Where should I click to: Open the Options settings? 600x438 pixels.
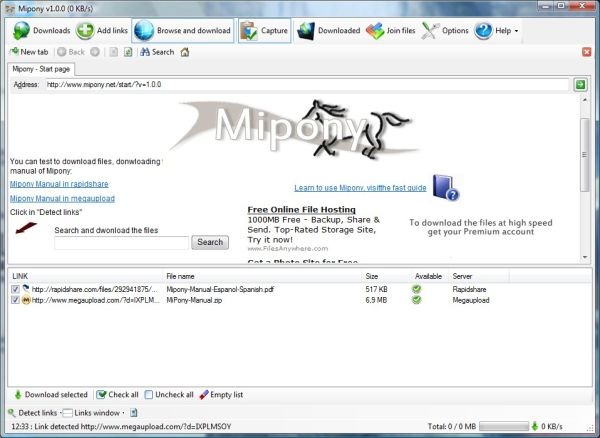[x=445, y=31]
